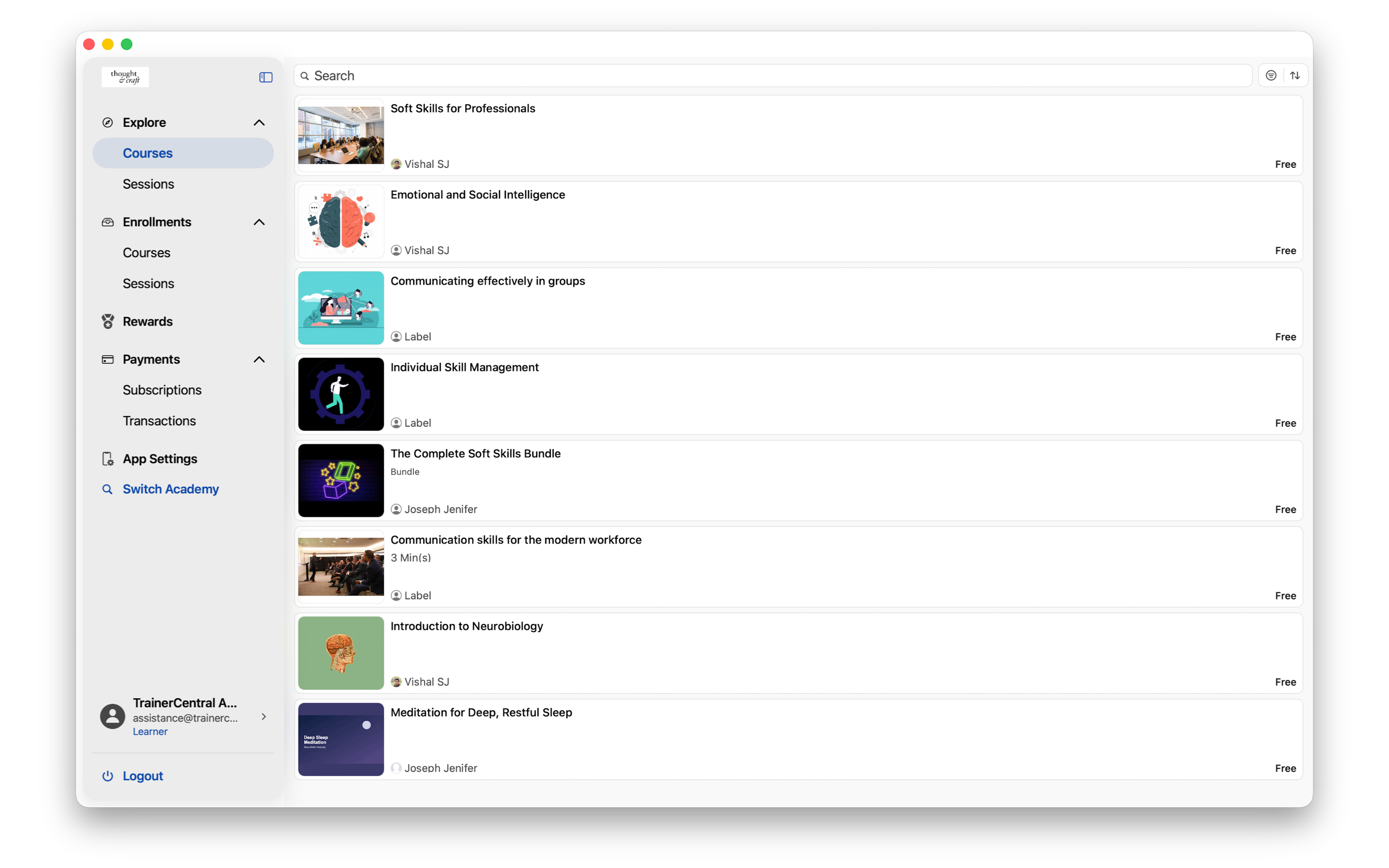Click author avatar on Individual Skill Management
This screenshot has width=1389, height=868.
tap(396, 423)
